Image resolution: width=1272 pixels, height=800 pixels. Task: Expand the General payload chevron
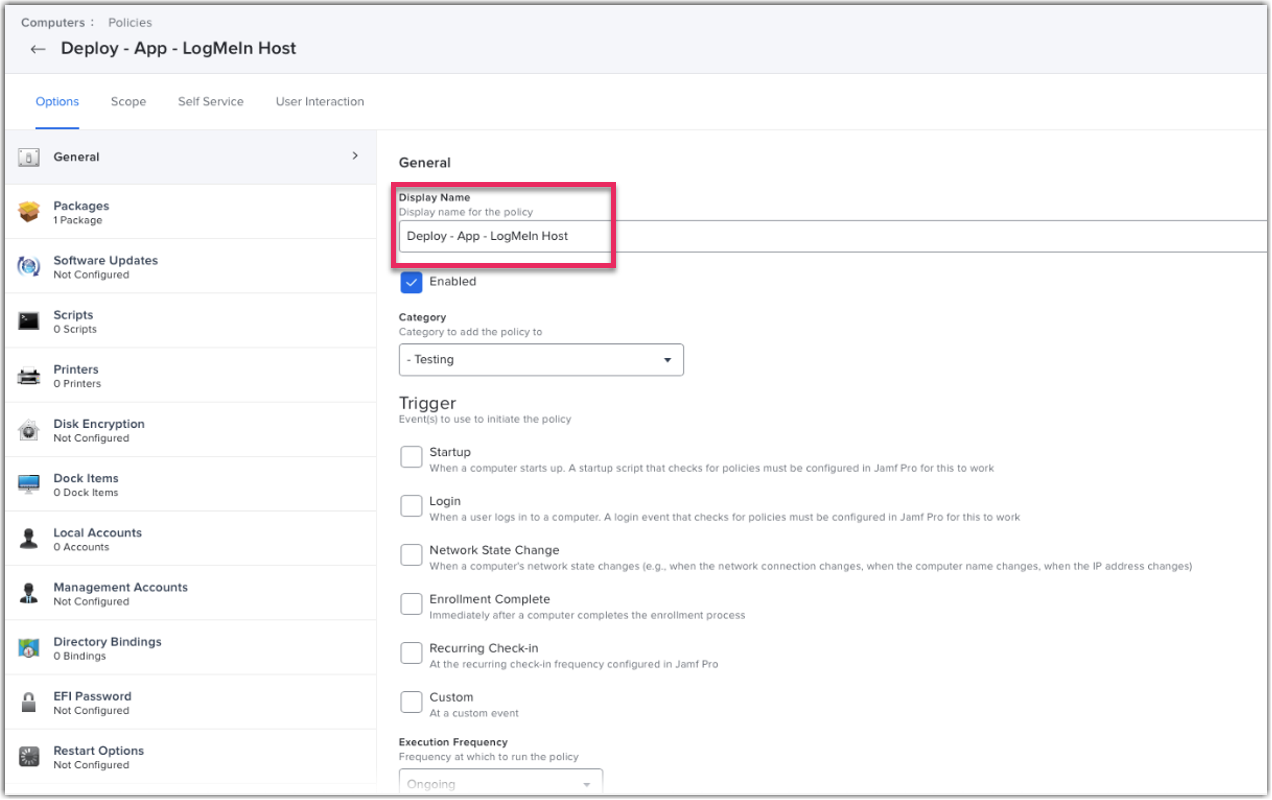click(x=355, y=156)
